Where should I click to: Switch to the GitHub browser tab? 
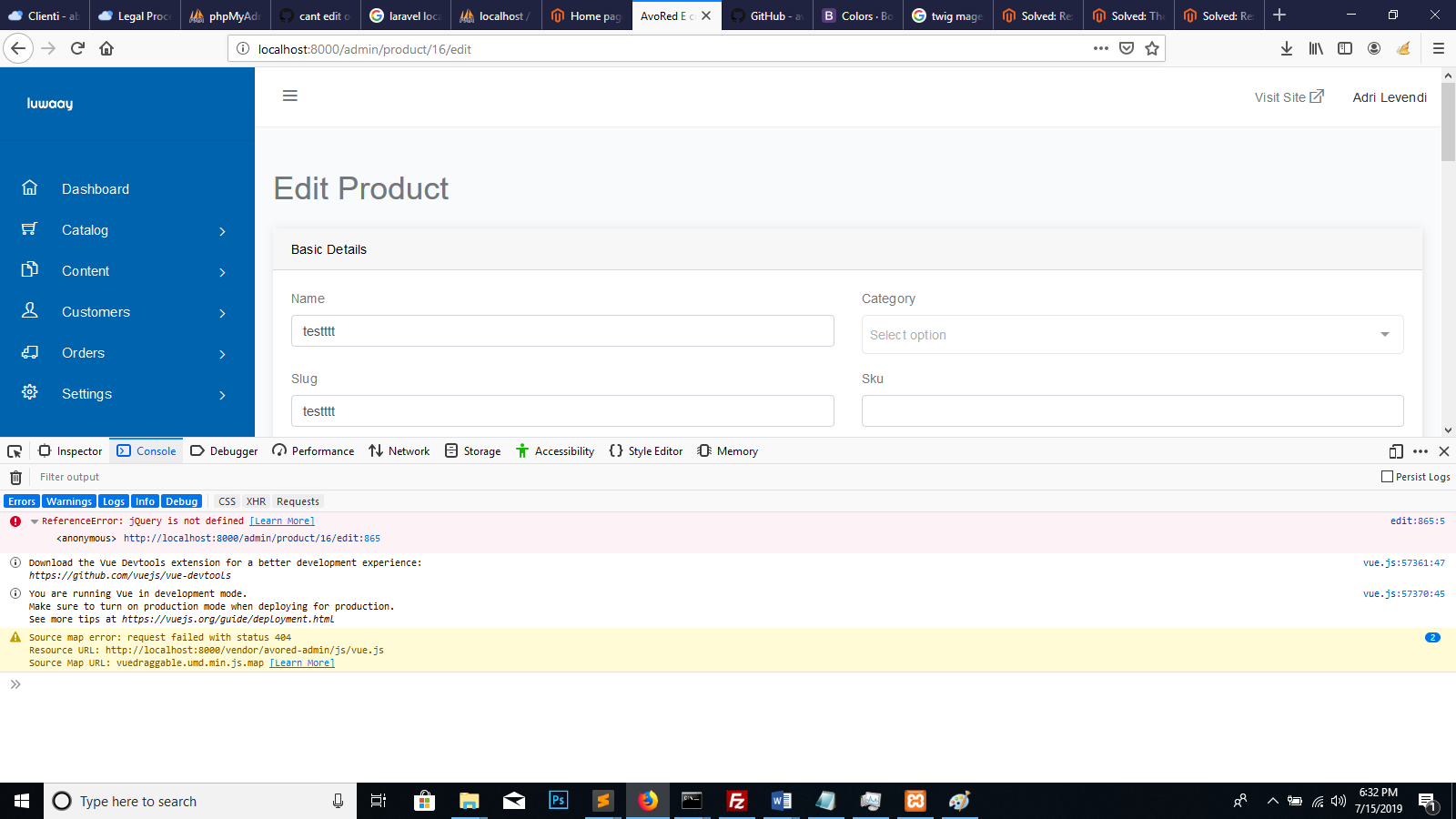[766, 15]
